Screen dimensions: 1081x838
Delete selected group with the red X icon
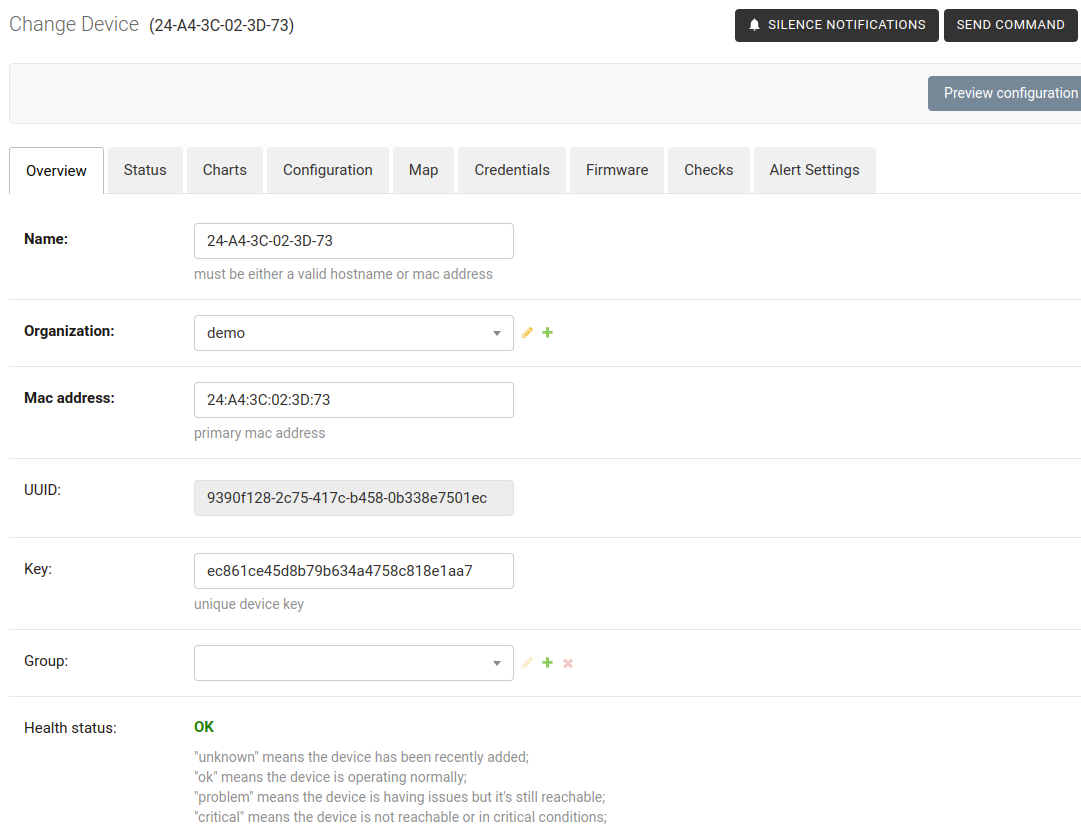pyautogui.click(x=568, y=663)
